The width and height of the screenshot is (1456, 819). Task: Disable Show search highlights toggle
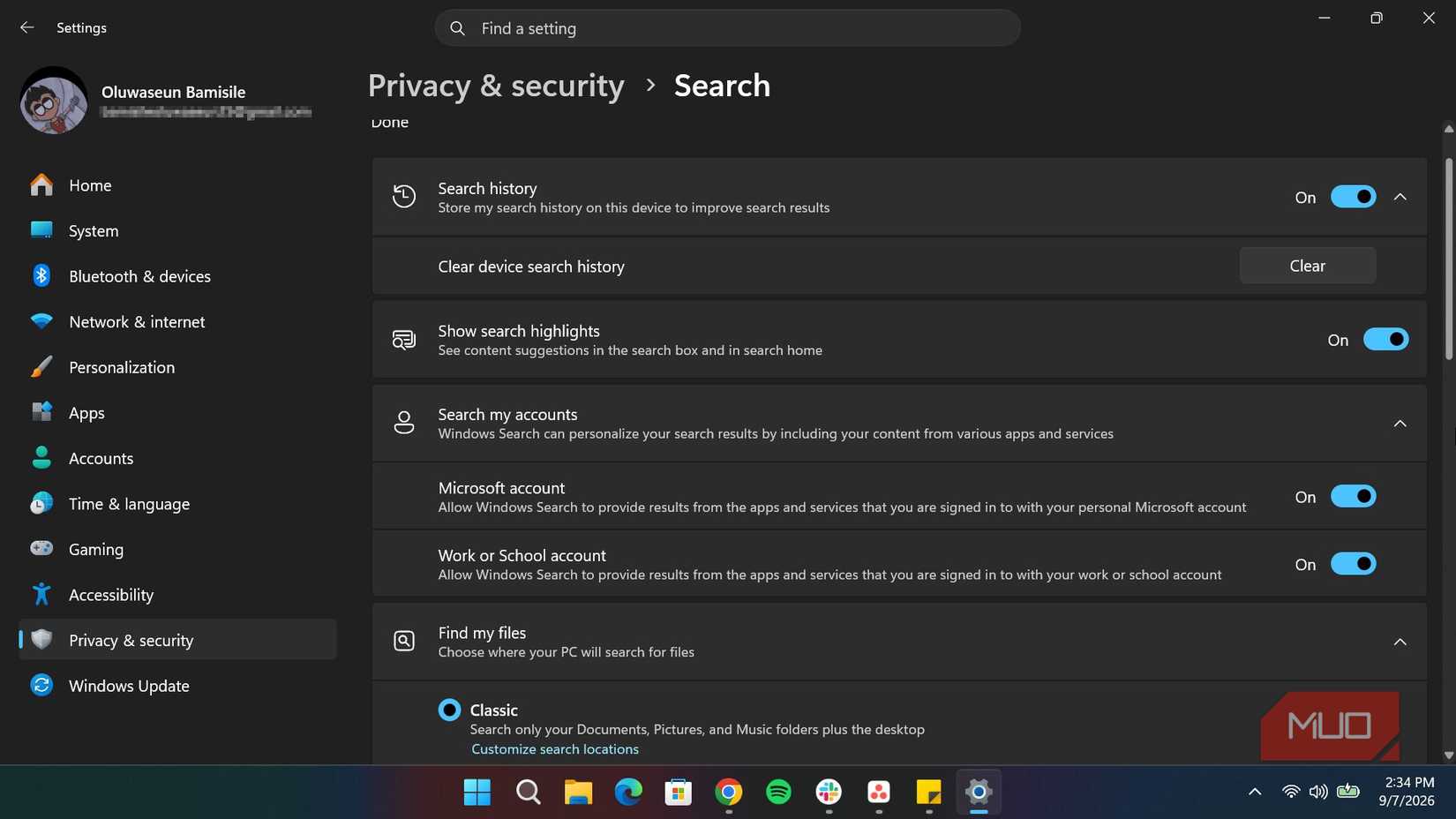point(1385,340)
